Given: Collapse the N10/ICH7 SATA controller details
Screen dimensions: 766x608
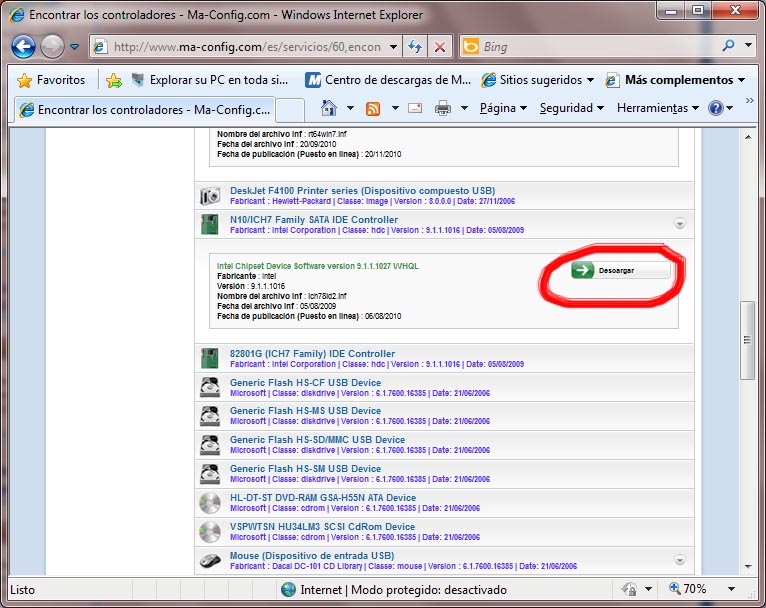Looking at the screenshot, I should (x=680, y=224).
